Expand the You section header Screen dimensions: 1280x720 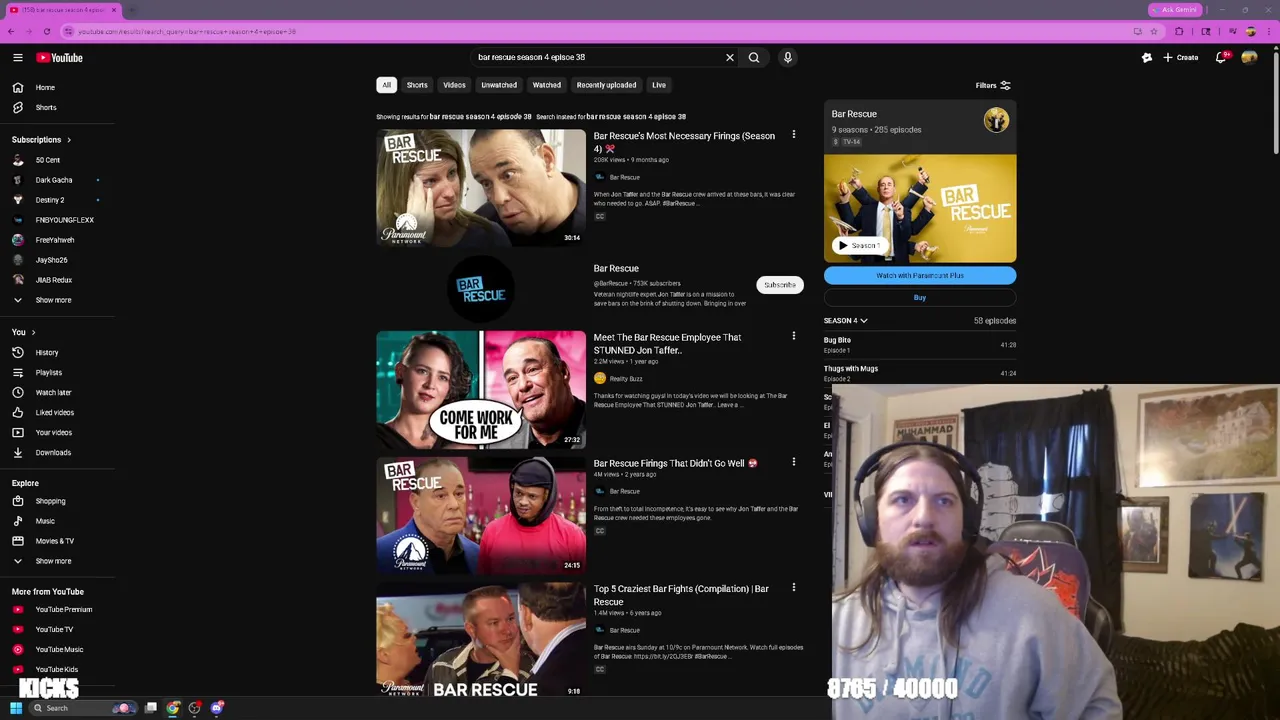(24, 332)
